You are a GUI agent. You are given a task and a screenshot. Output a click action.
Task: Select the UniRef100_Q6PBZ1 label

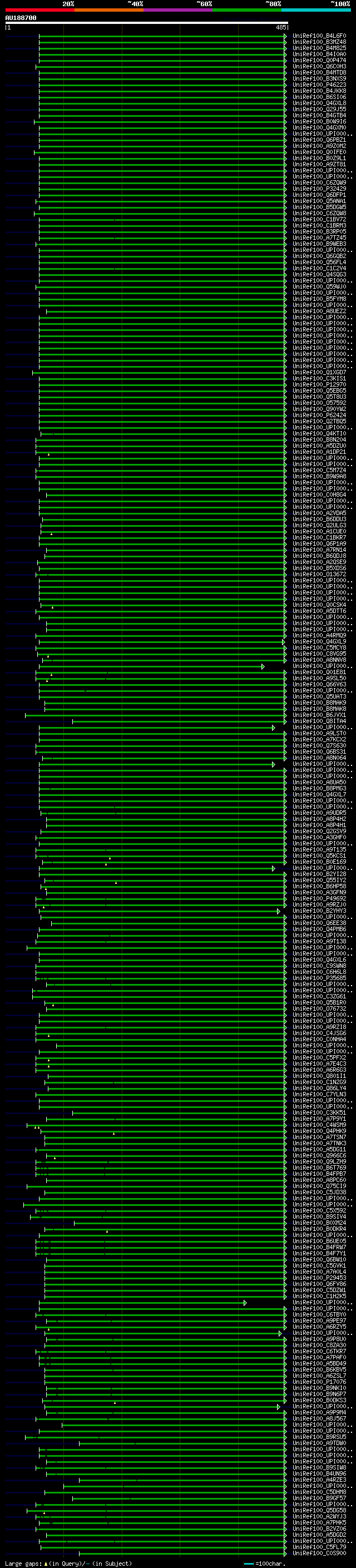[x=319, y=140]
